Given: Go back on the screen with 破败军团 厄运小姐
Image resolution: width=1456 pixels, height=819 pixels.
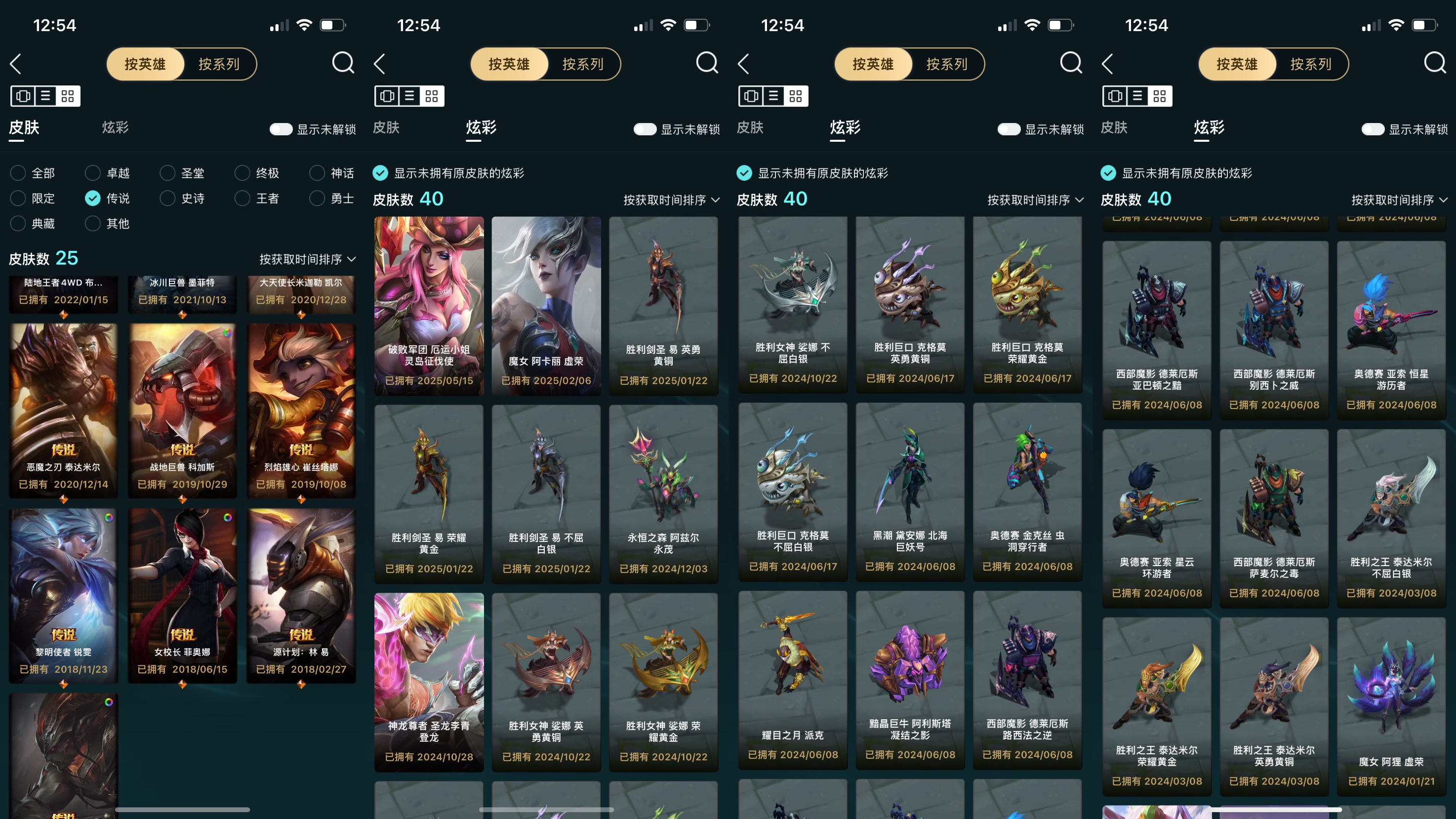Looking at the screenshot, I should [x=380, y=64].
